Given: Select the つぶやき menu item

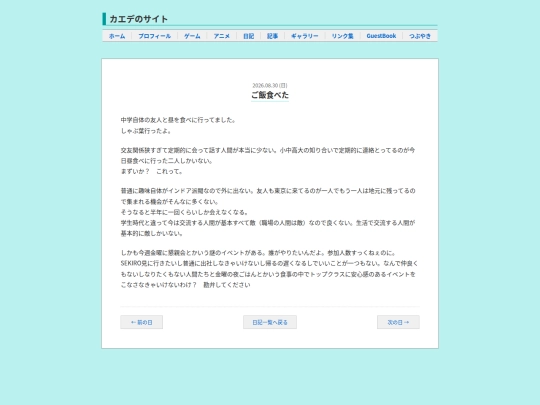Looking at the screenshot, I should 420,36.
